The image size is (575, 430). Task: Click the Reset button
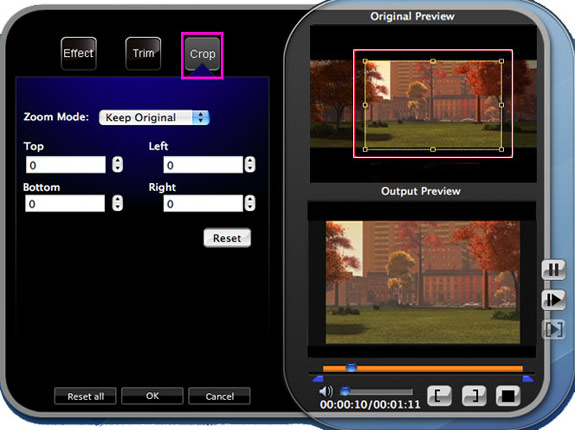(x=227, y=238)
